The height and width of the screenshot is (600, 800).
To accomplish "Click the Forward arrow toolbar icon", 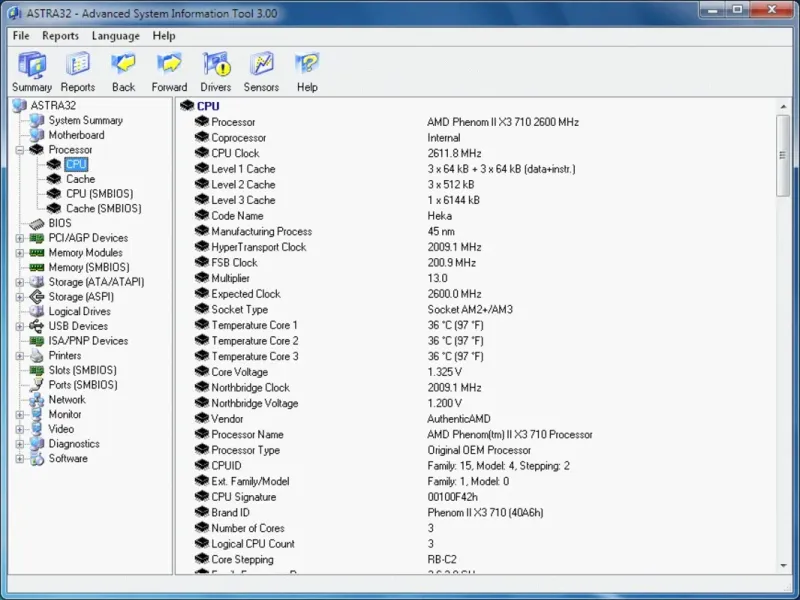I will point(169,65).
